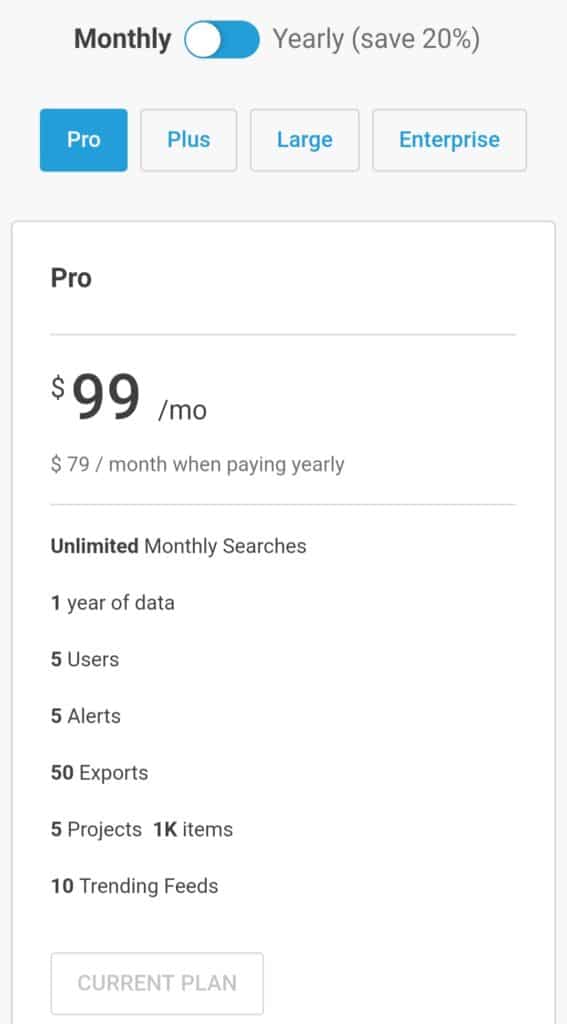Click the 10 Trending Feeds feature line
The width and height of the screenshot is (567, 1024).
click(x=135, y=886)
